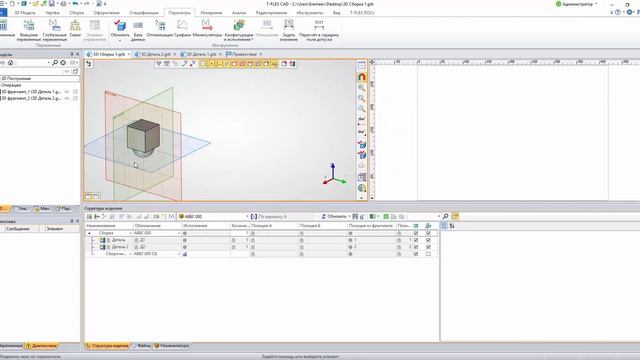Open the Графики tool
The height and width of the screenshot is (360, 640).
tap(182, 29)
